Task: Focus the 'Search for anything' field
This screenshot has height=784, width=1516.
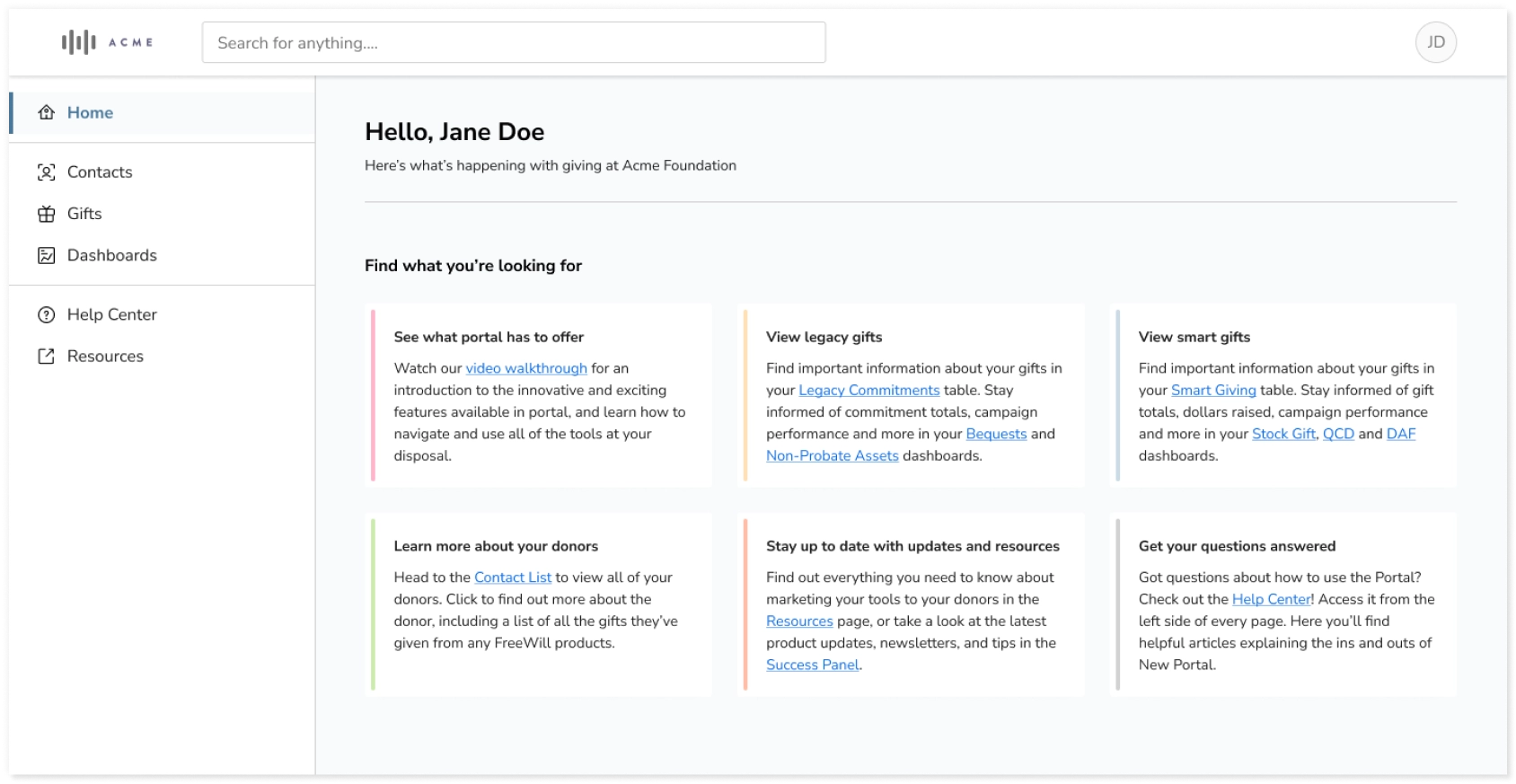Action: point(513,43)
